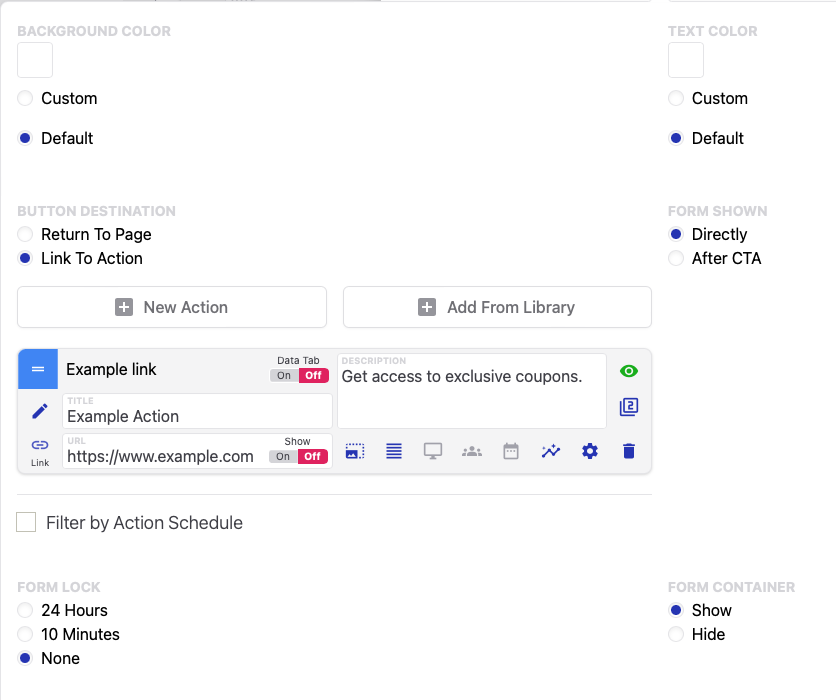Click the Add From Library button
This screenshot has height=700, width=836.
click(x=497, y=307)
